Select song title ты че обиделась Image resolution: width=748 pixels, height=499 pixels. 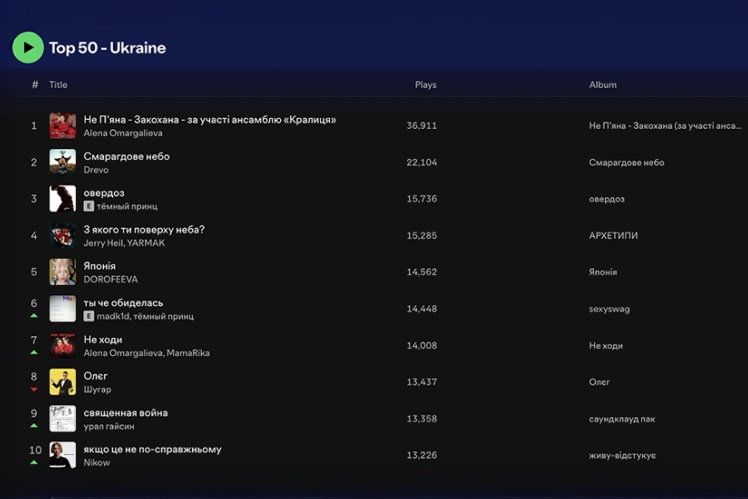coord(123,303)
